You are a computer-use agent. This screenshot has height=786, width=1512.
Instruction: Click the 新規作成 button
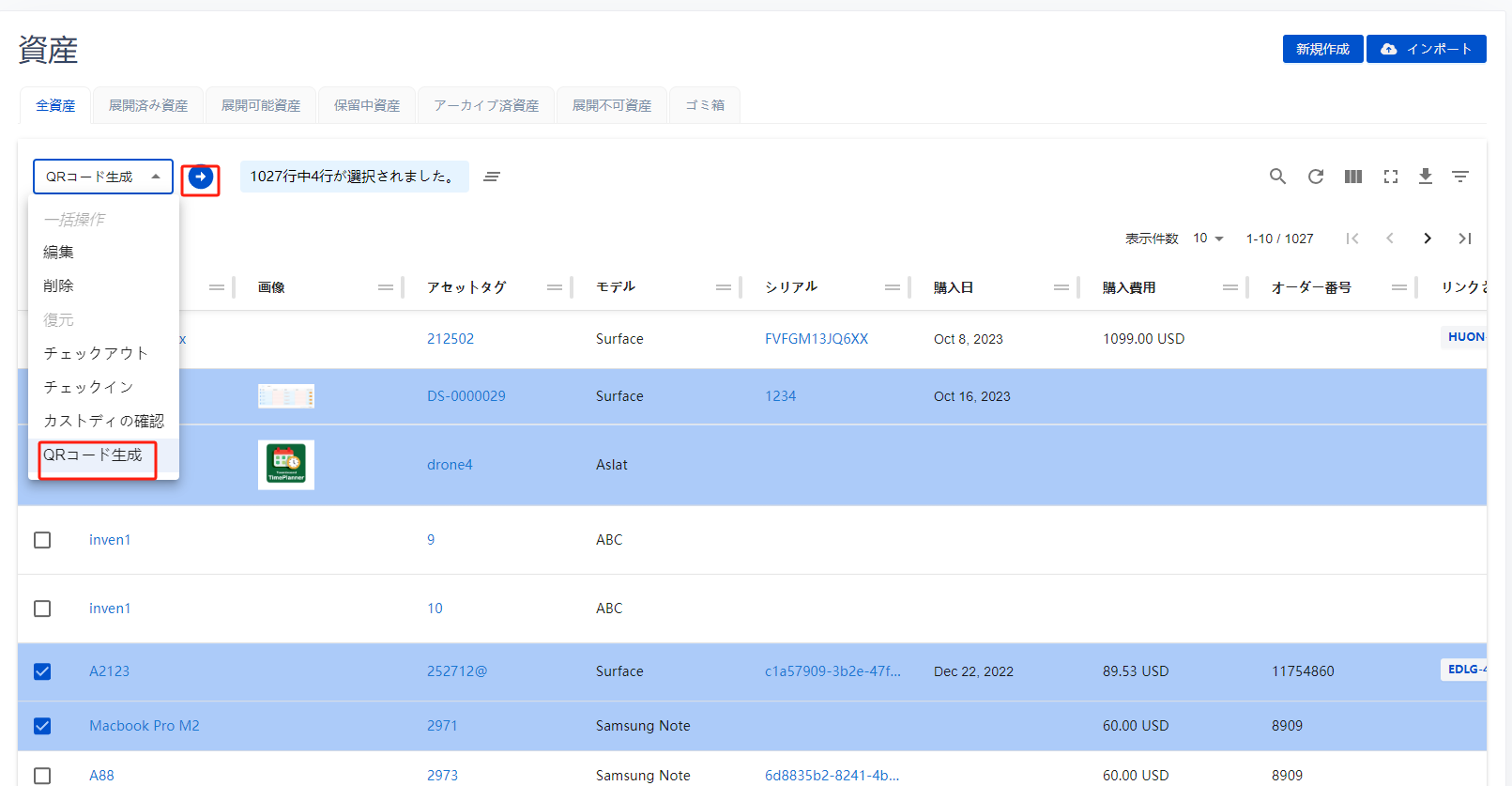click(x=1321, y=49)
